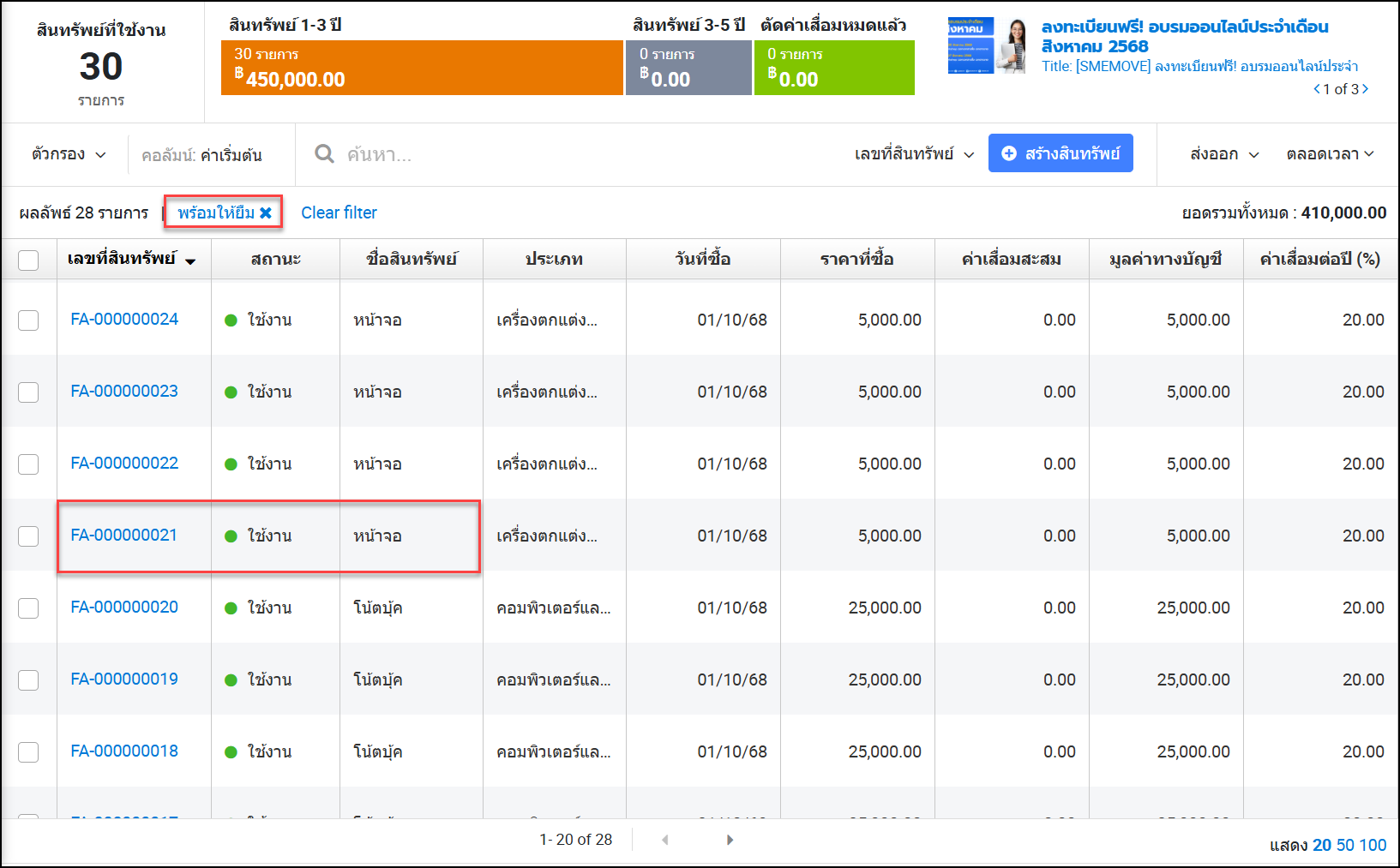Expand the ตัวกรอง filter dropdown
This screenshot has width=1400, height=868.
coord(69,154)
